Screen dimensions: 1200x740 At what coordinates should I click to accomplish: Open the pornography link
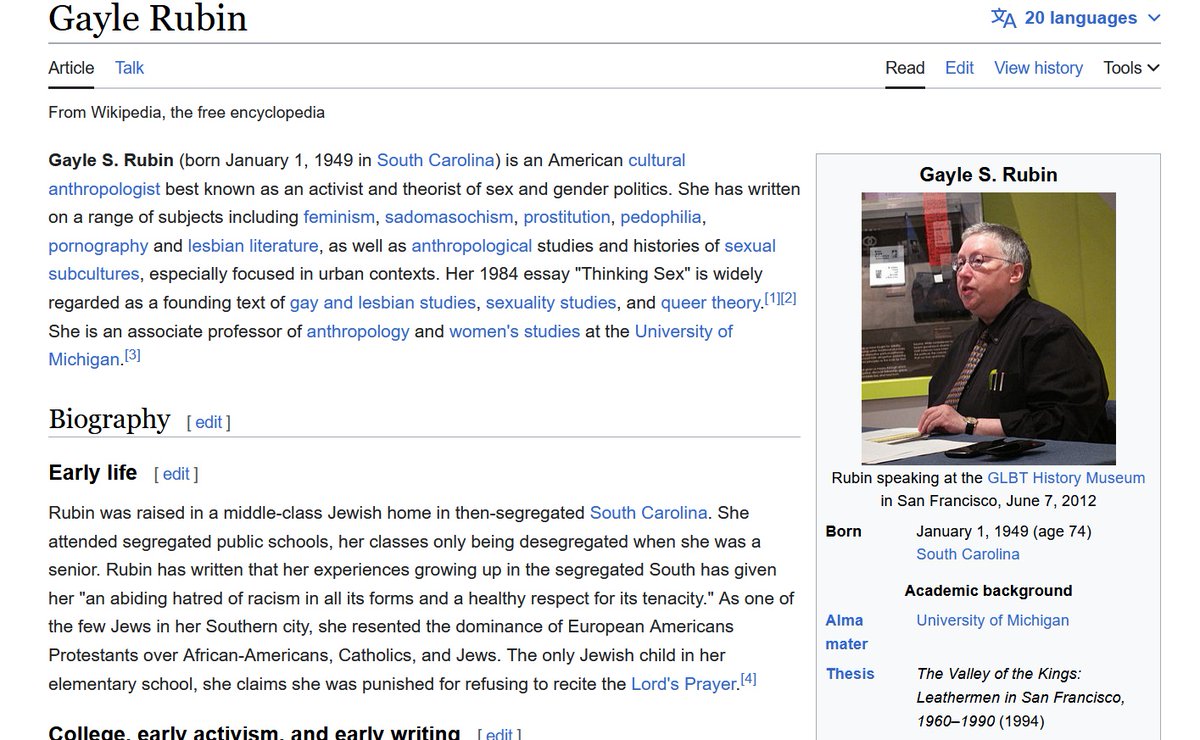coord(98,246)
